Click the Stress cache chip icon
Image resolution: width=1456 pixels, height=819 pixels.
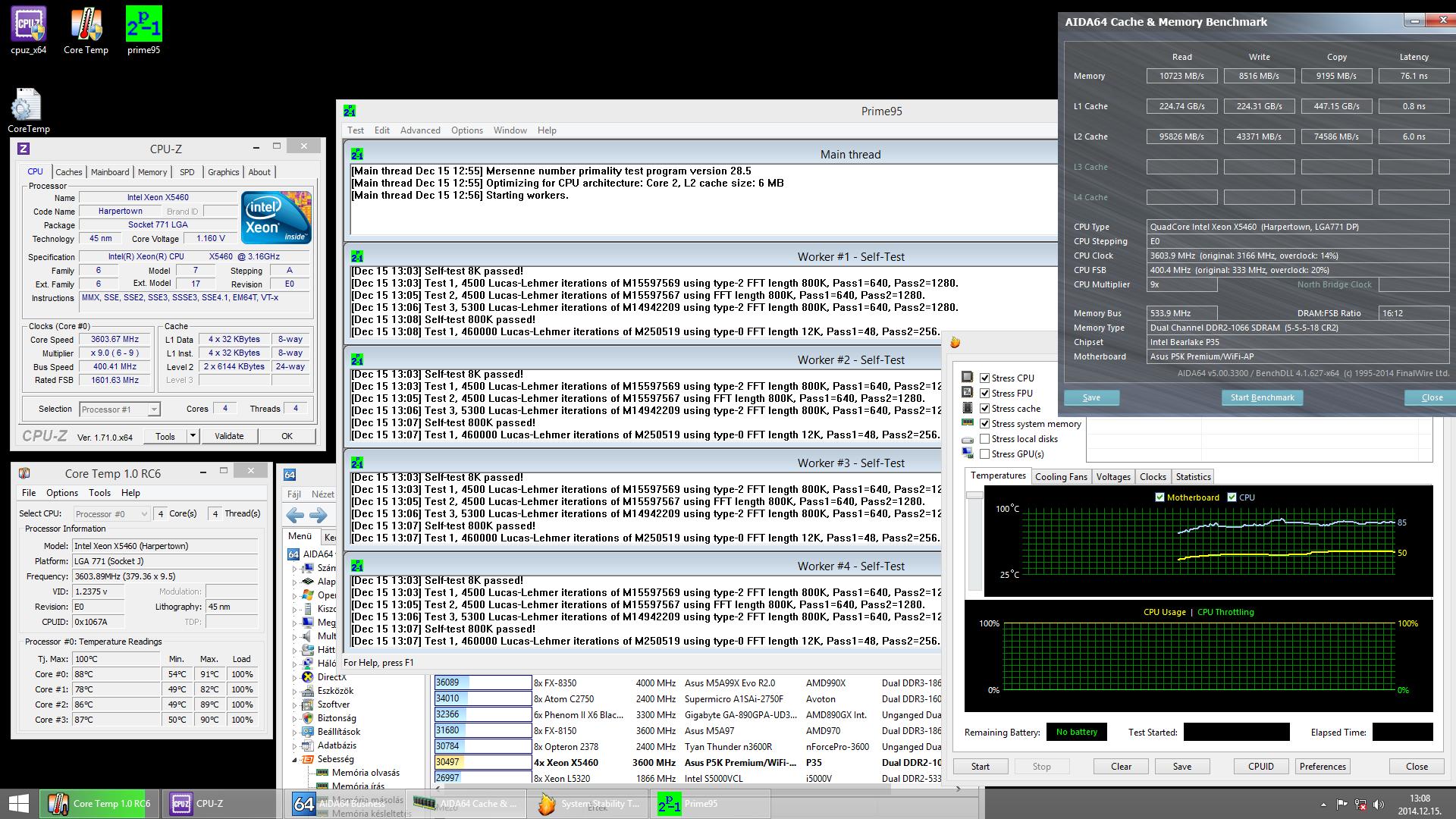[x=967, y=407]
